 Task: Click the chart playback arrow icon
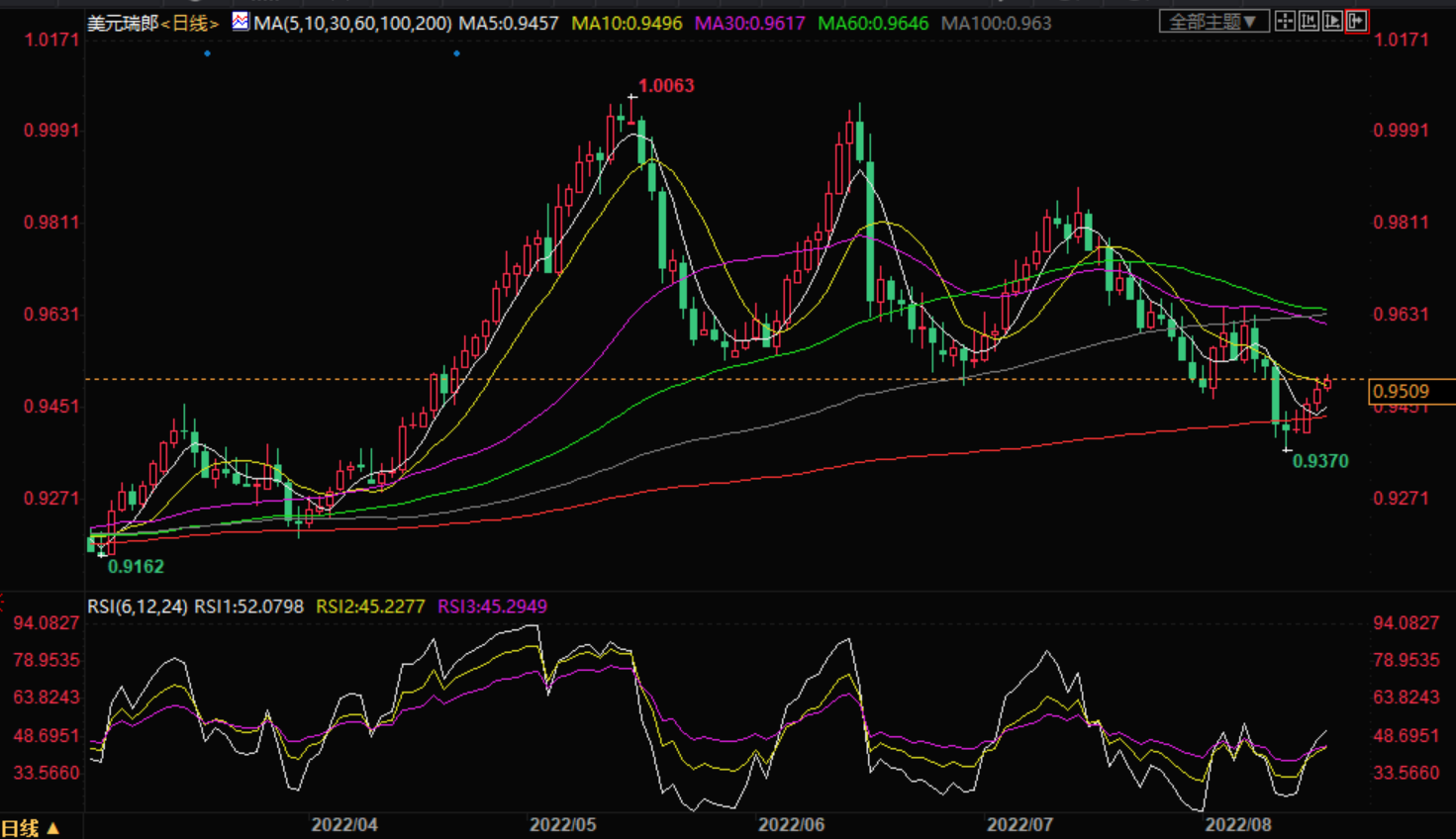[x=1332, y=21]
